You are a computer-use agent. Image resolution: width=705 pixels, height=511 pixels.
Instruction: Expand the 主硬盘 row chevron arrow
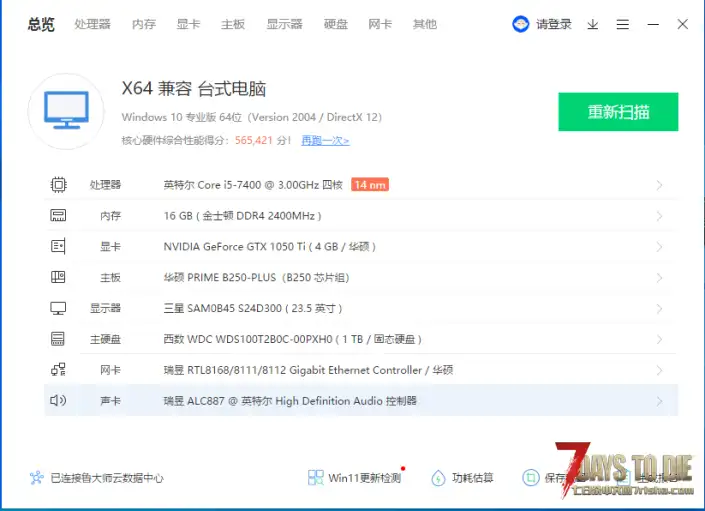tap(659, 340)
